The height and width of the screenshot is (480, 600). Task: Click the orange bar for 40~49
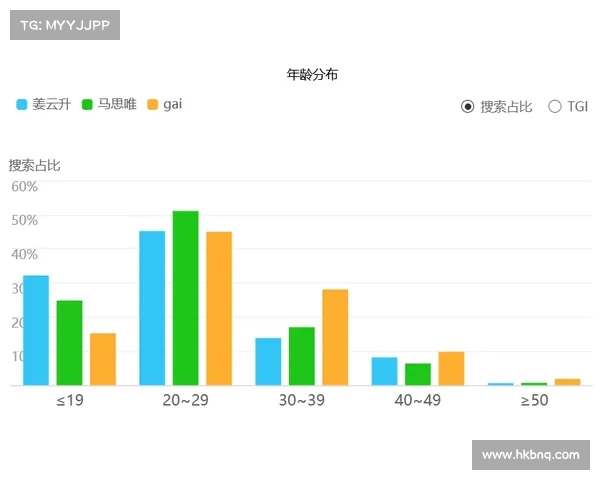[452, 369]
